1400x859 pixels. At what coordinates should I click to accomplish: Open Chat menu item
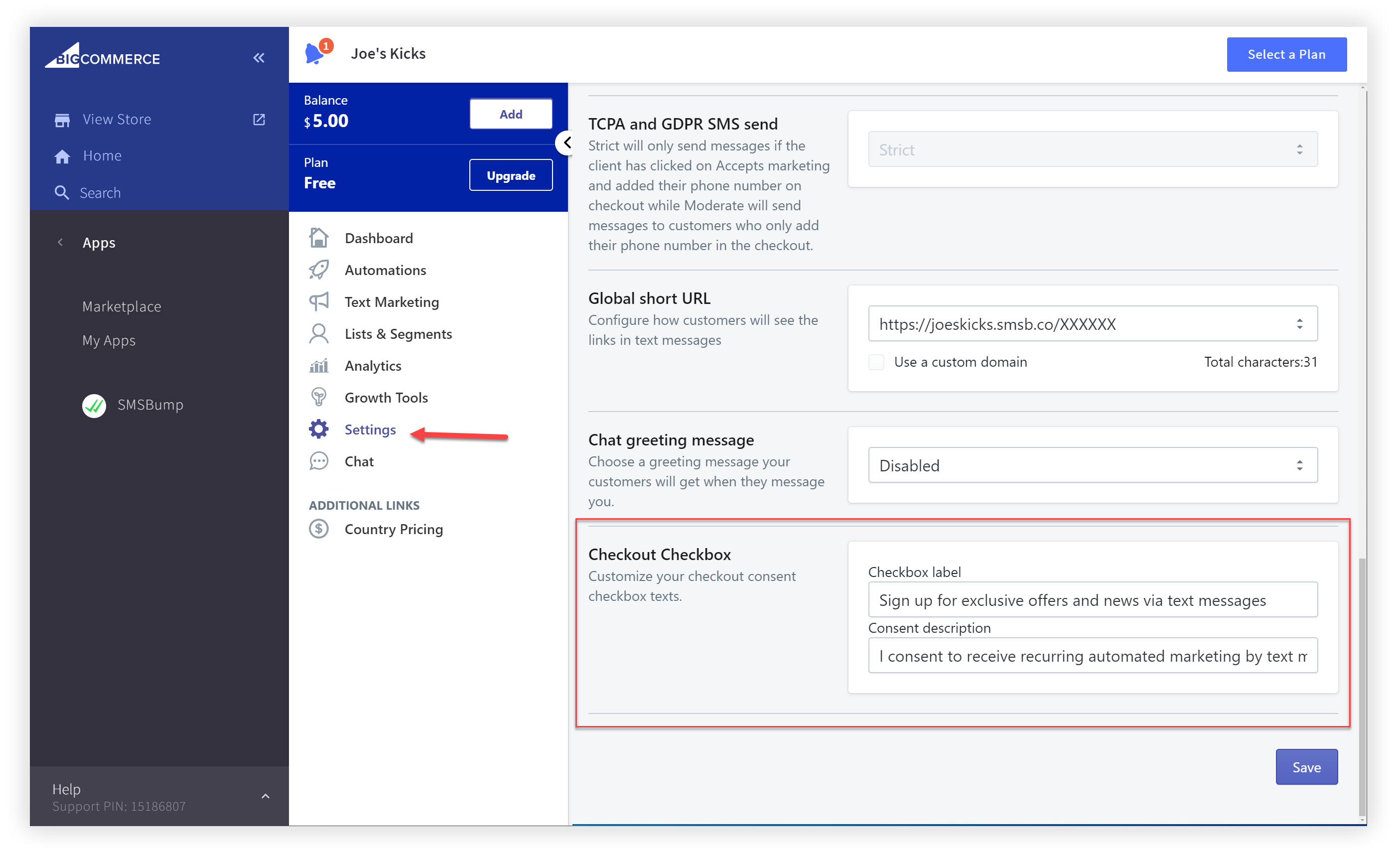[359, 461]
